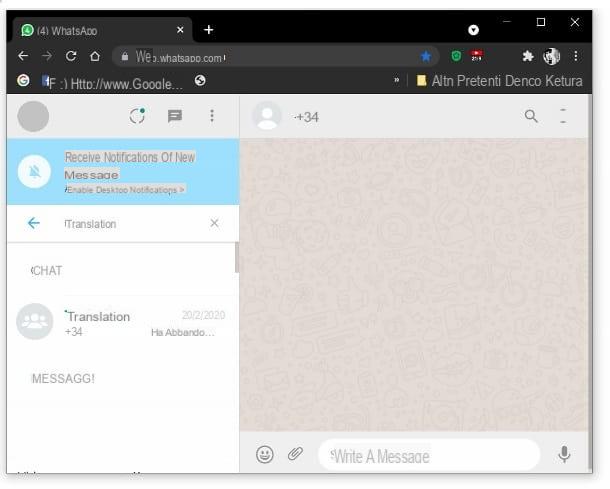Open the browser profile avatar

[x=552, y=56]
